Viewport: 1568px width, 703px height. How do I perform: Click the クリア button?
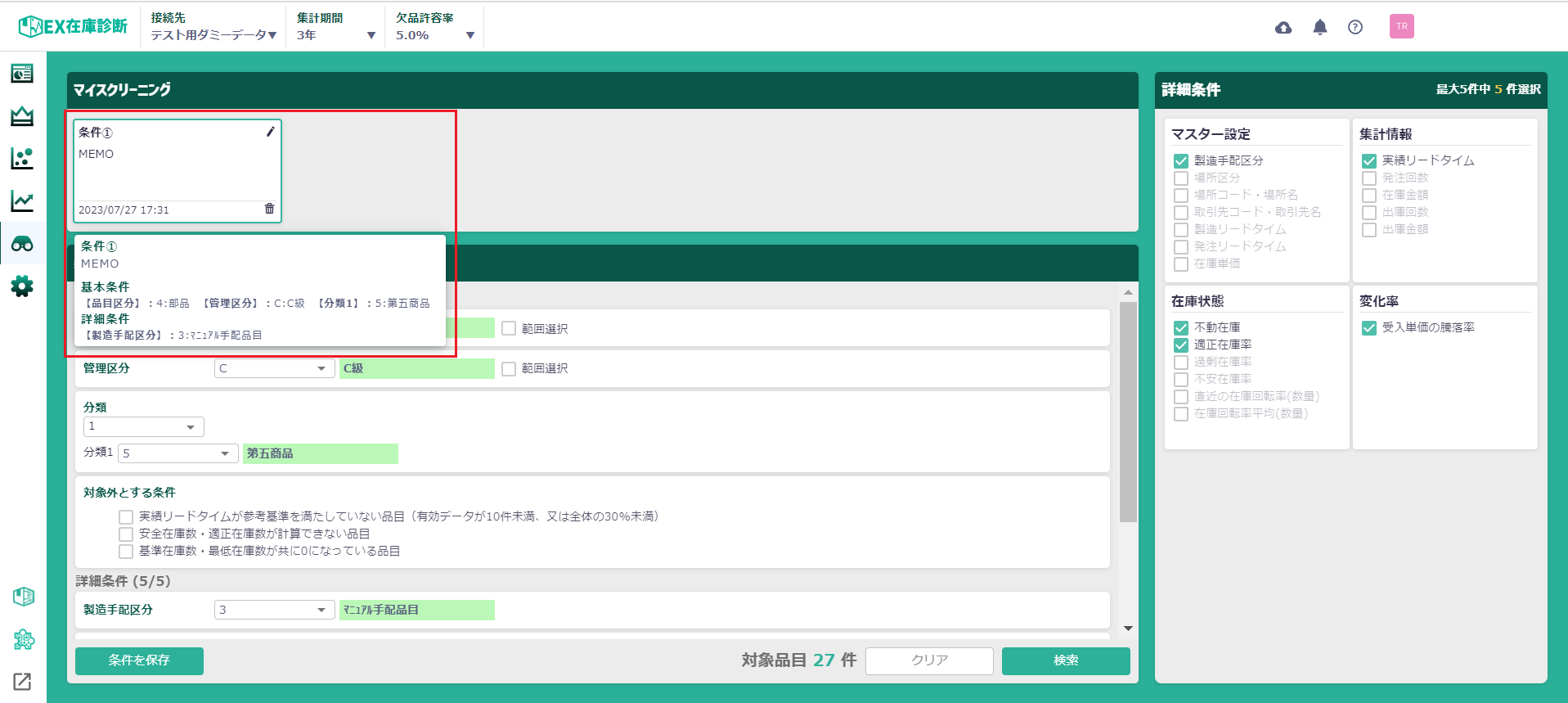pos(929,660)
